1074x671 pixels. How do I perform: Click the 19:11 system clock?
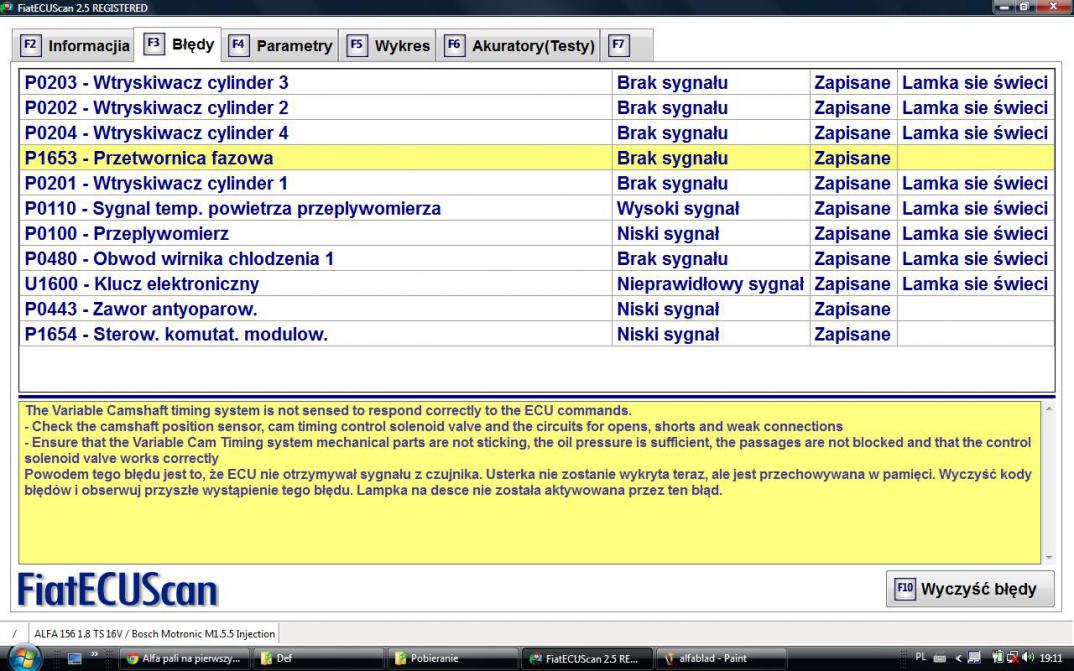(1051, 658)
